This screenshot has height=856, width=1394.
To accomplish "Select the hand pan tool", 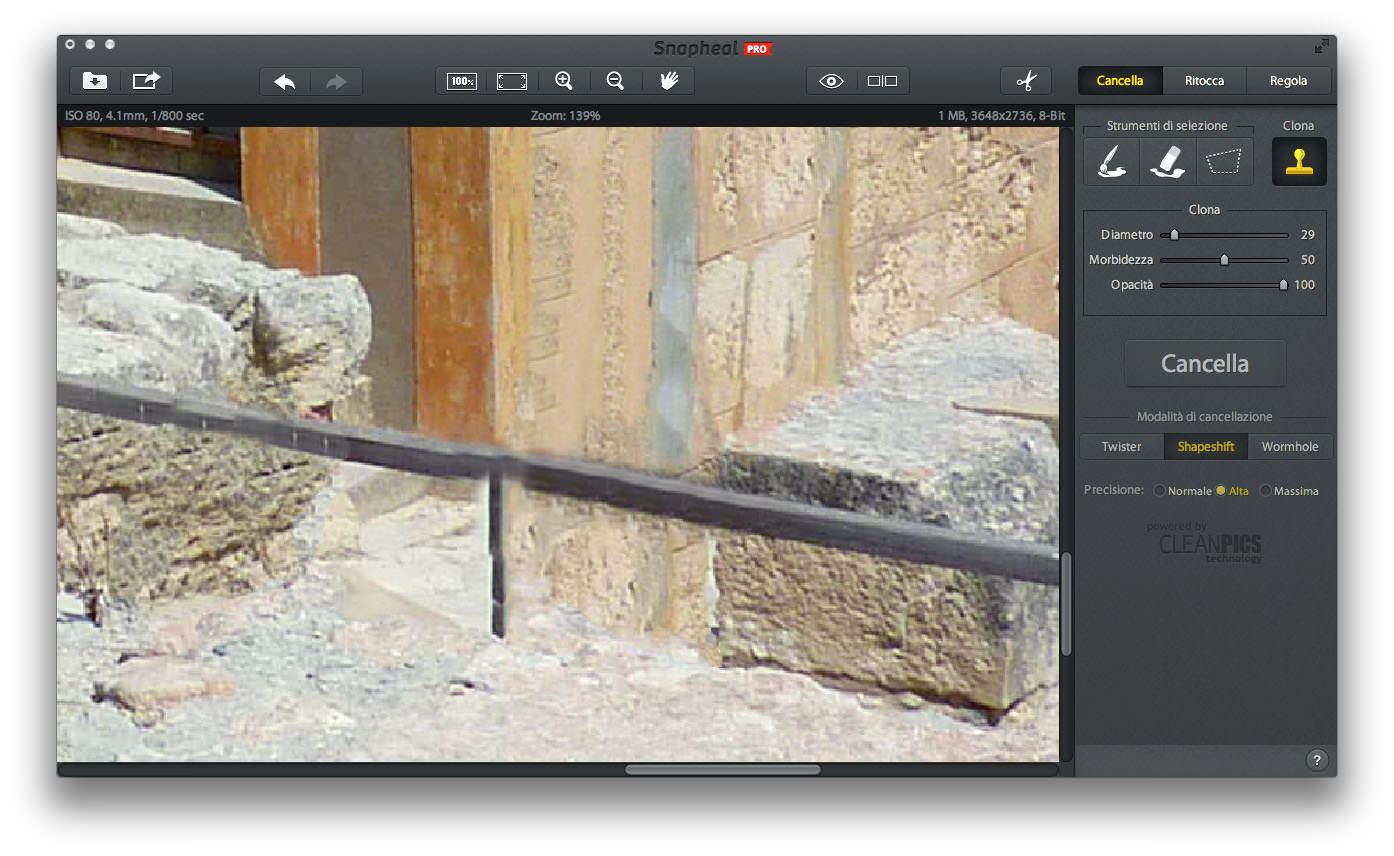I will pyautogui.click(x=669, y=81).
